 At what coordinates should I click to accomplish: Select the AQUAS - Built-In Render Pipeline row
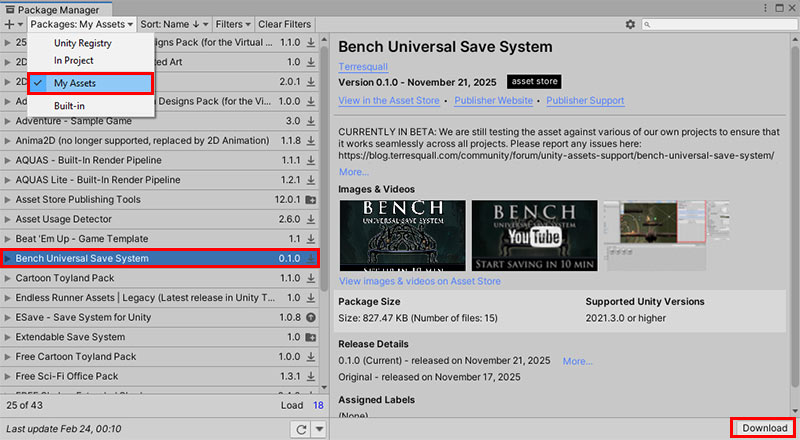pyautogui.click(x=160, y=160)
